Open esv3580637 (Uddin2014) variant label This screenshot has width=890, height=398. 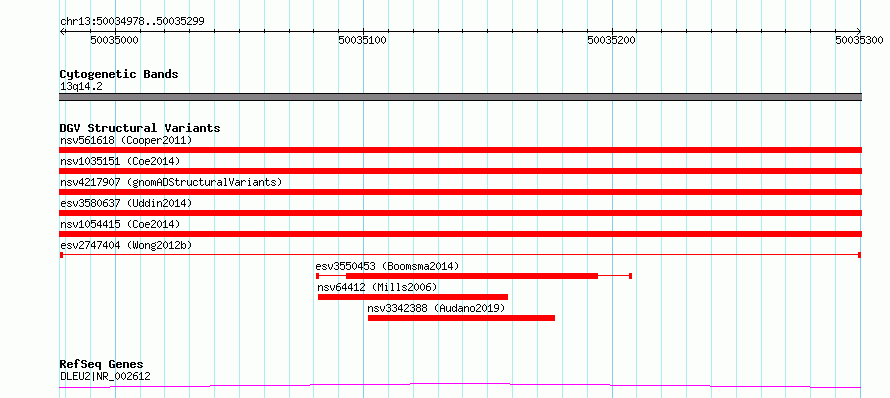click(x=126, y=203)
